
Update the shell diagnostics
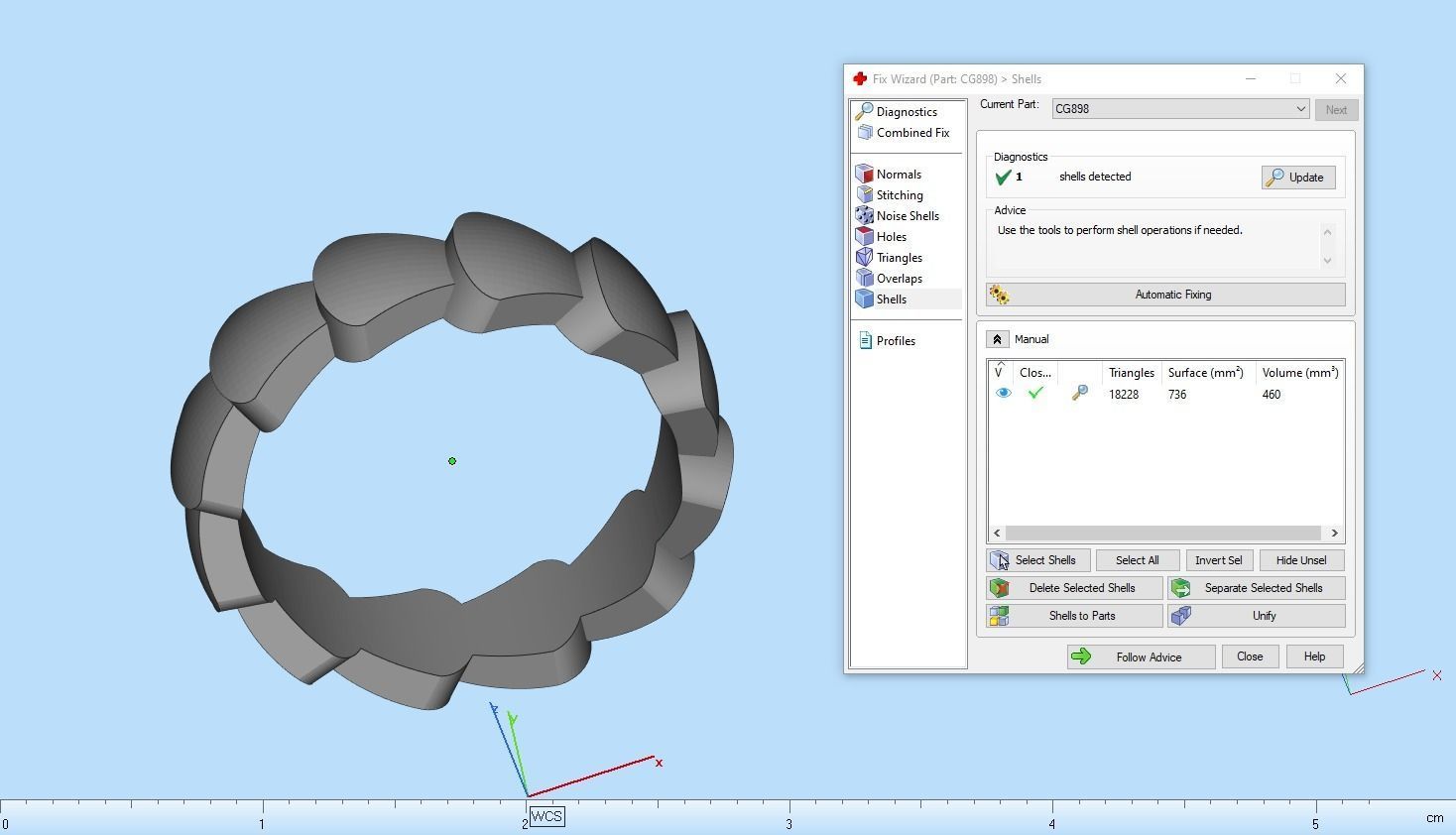click(x=1297, y=178)
